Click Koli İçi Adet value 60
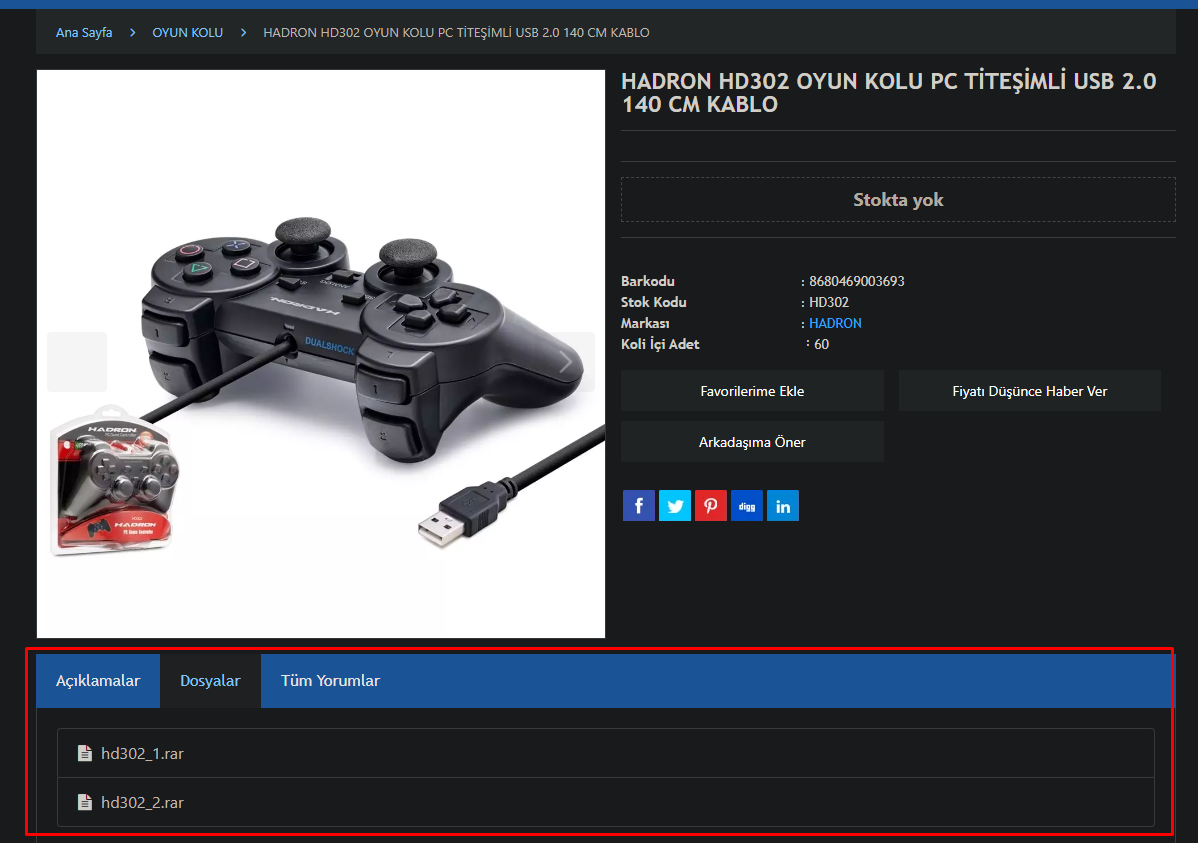This screenshot has height=843, width=1198. coord(821,345)
